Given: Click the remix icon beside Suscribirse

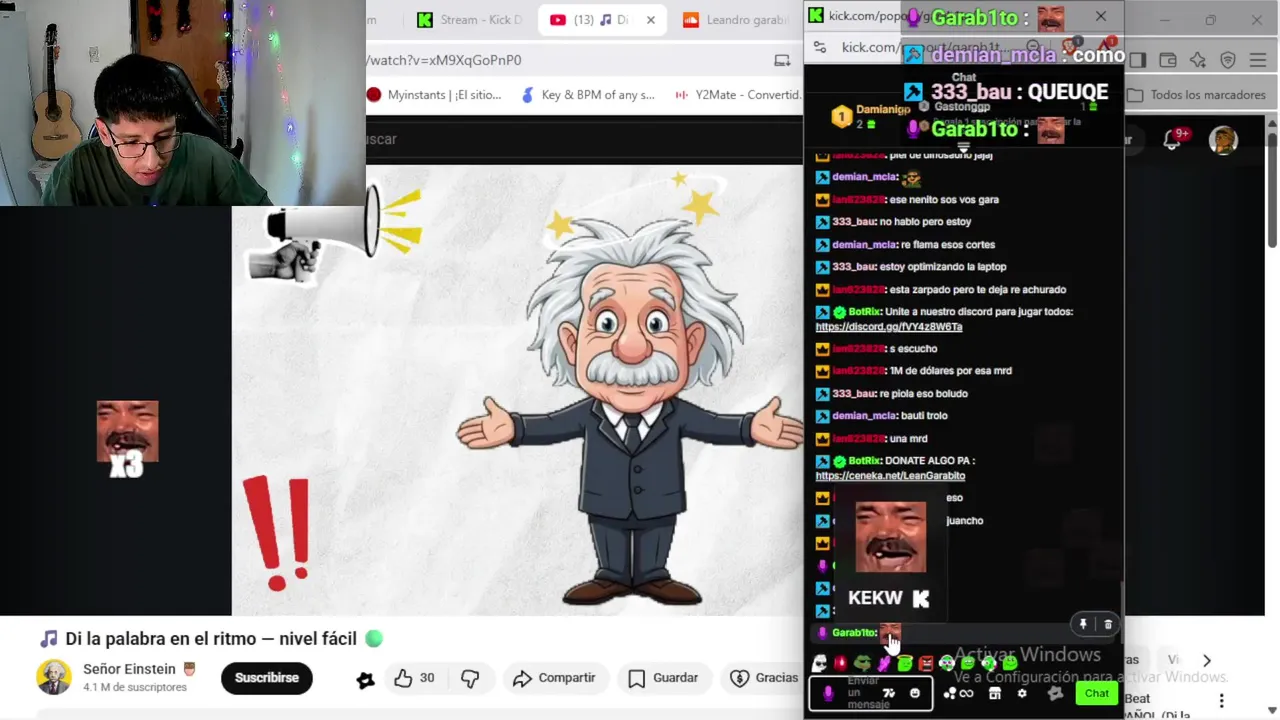Looking at the screenshot, I should point(365,679).
